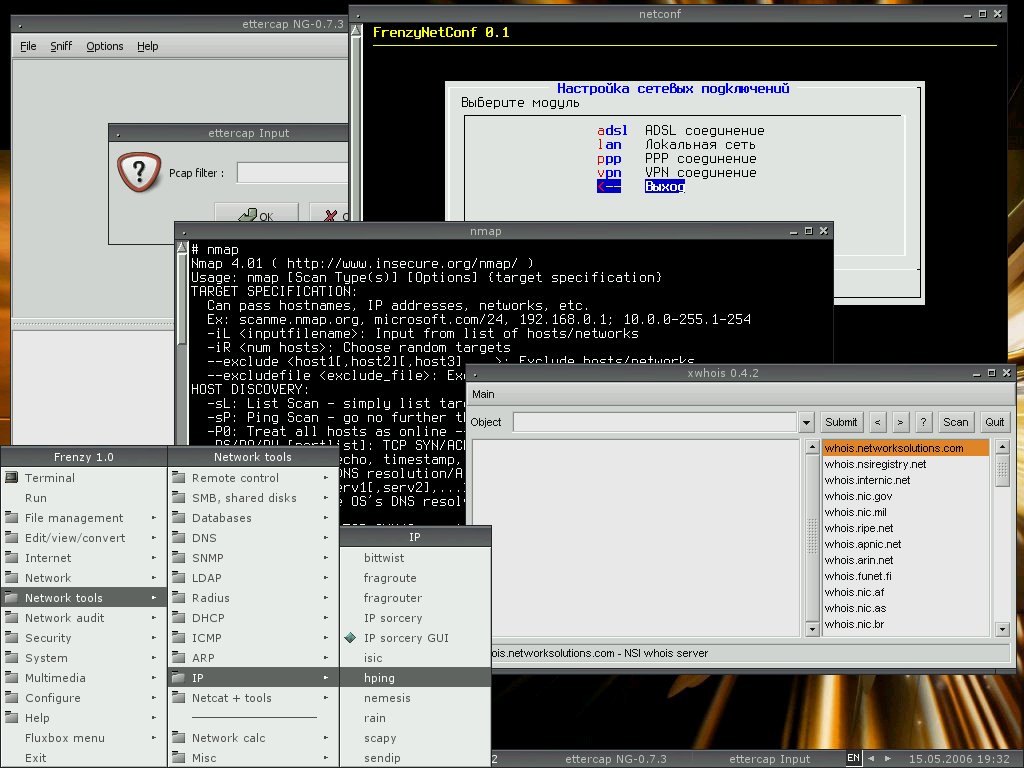This screenshot has height=768, width=1024.
Task: Click the Security folder icon
Action: tap(12, 637)
